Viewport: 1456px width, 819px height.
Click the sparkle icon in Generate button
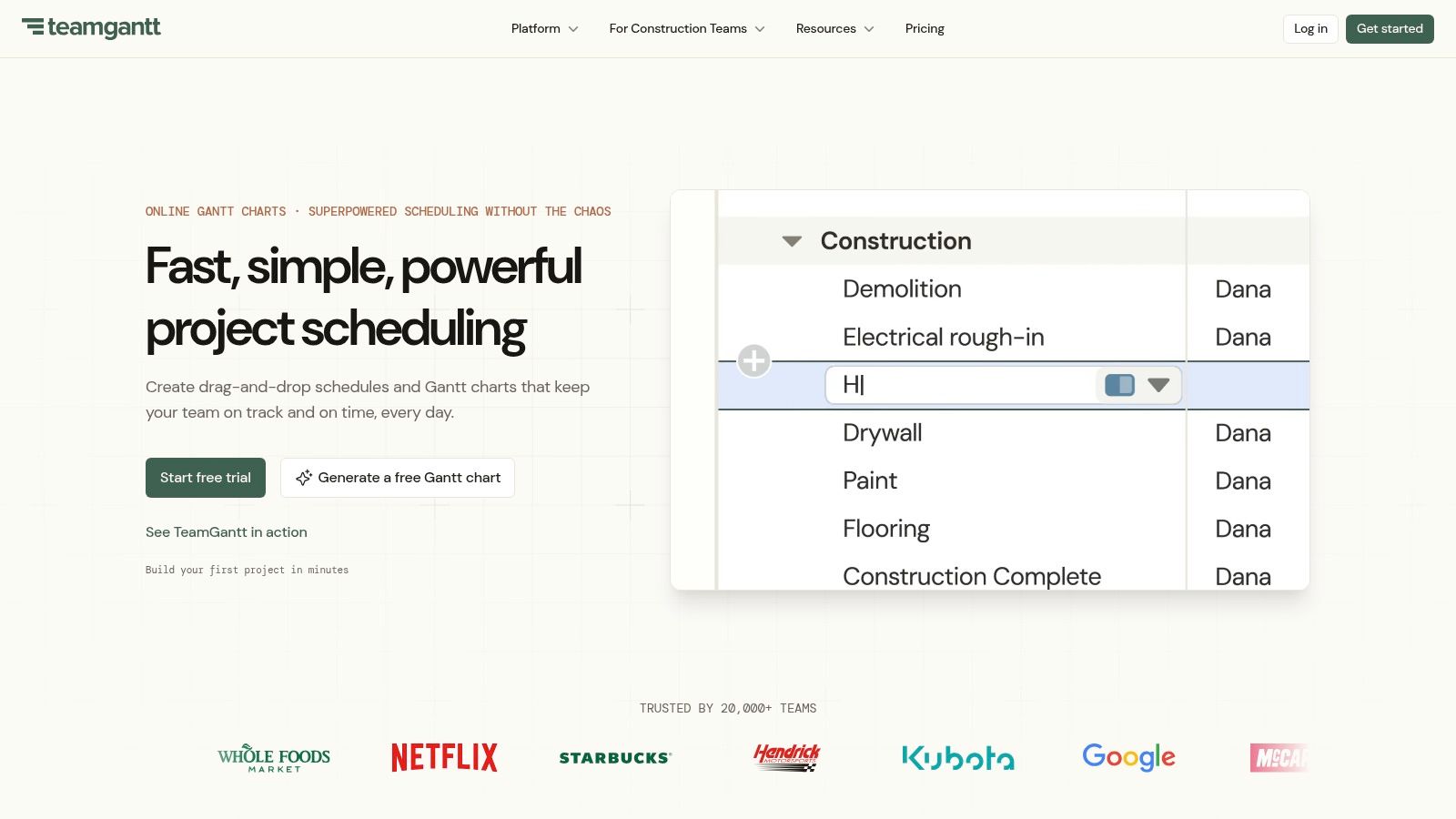(304, 478)
